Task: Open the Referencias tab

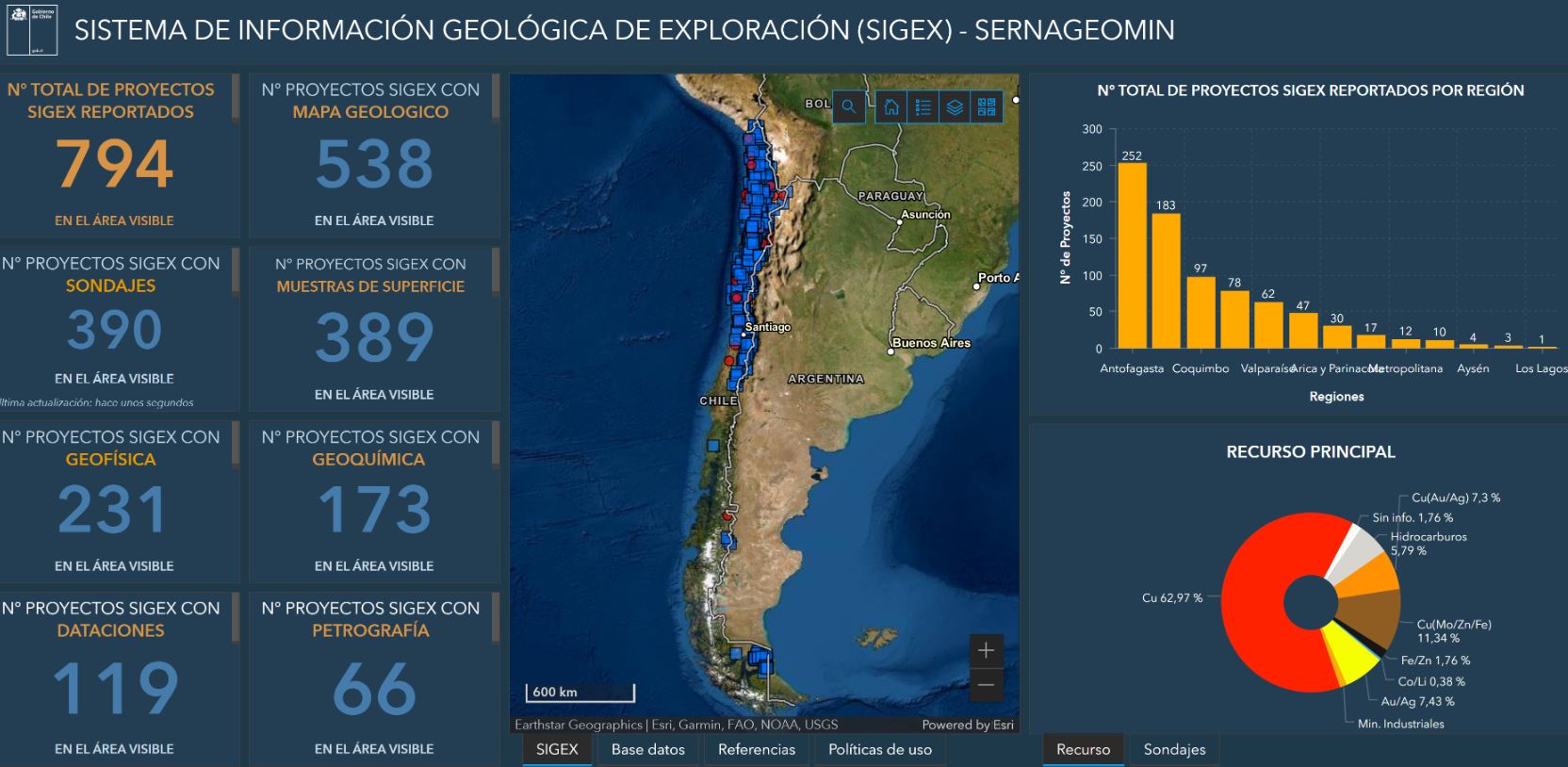Action: [x=757, y=749]
